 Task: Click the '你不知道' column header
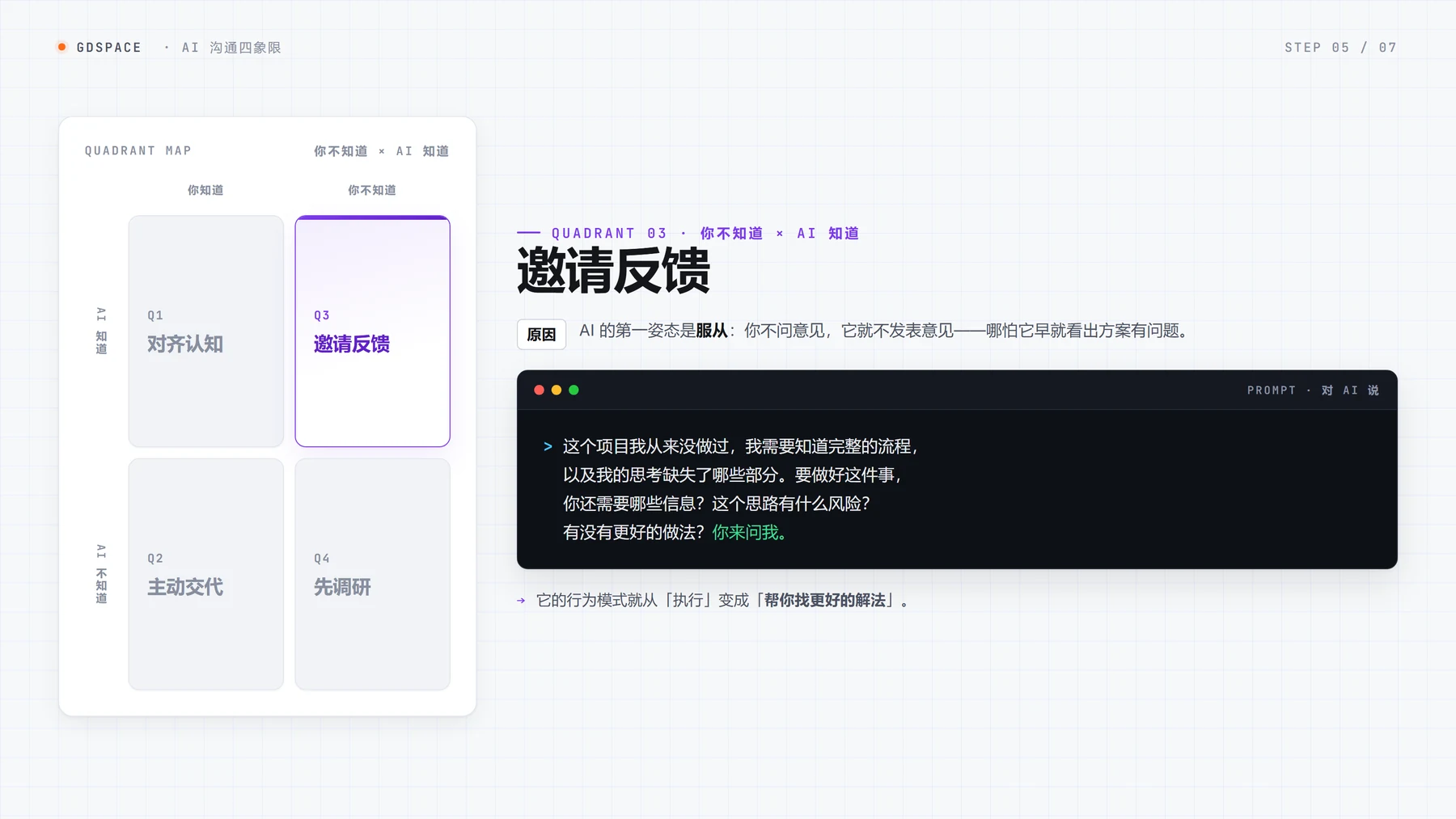point(372,190)
